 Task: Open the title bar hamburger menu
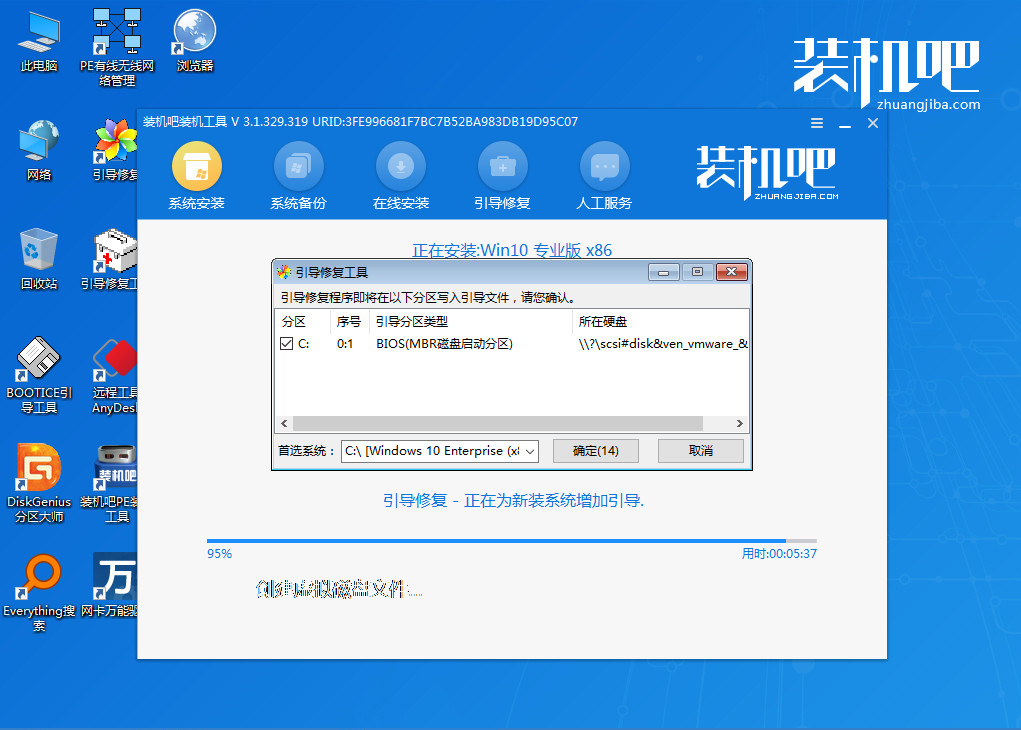coord(817,123)
